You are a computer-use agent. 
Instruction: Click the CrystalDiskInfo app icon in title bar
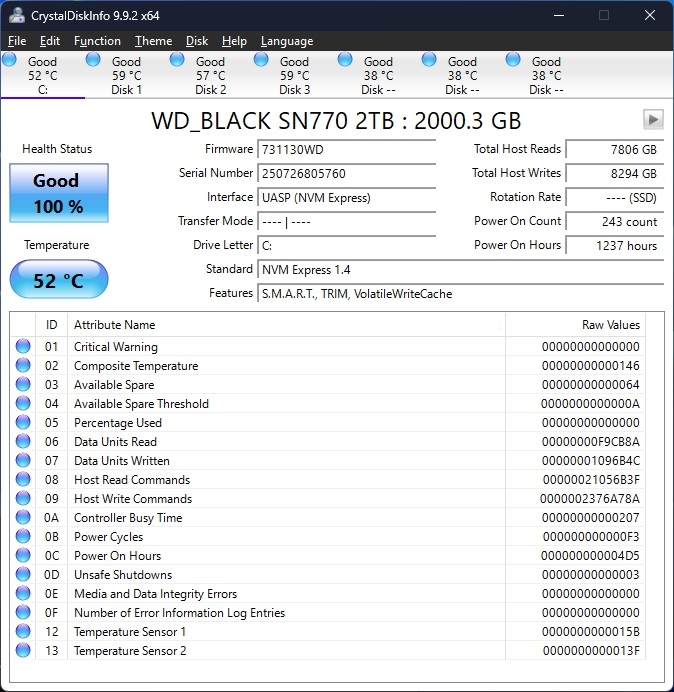pos(17,15)
